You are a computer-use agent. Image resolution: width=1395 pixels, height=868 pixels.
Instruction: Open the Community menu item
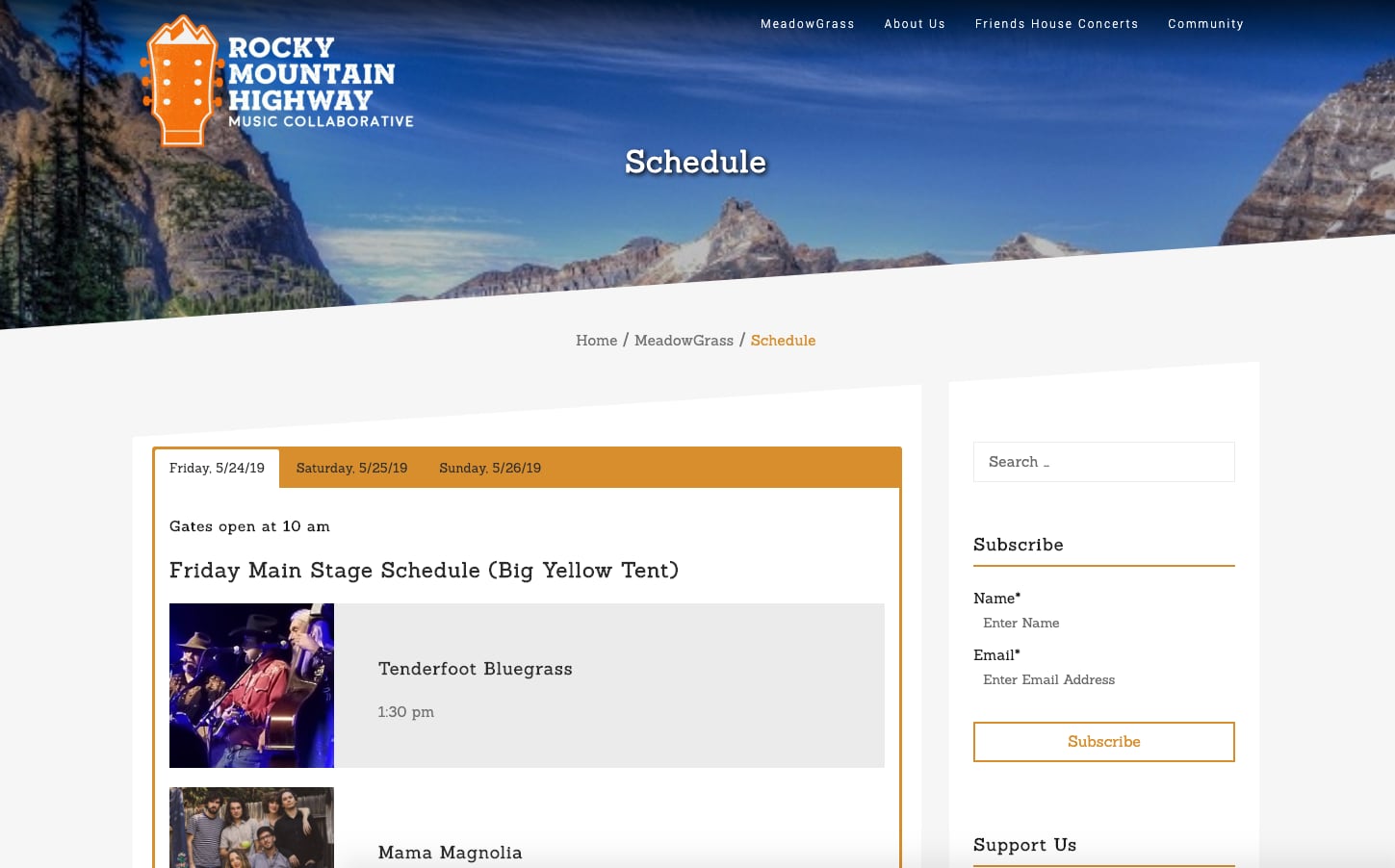pos(1205,24)
